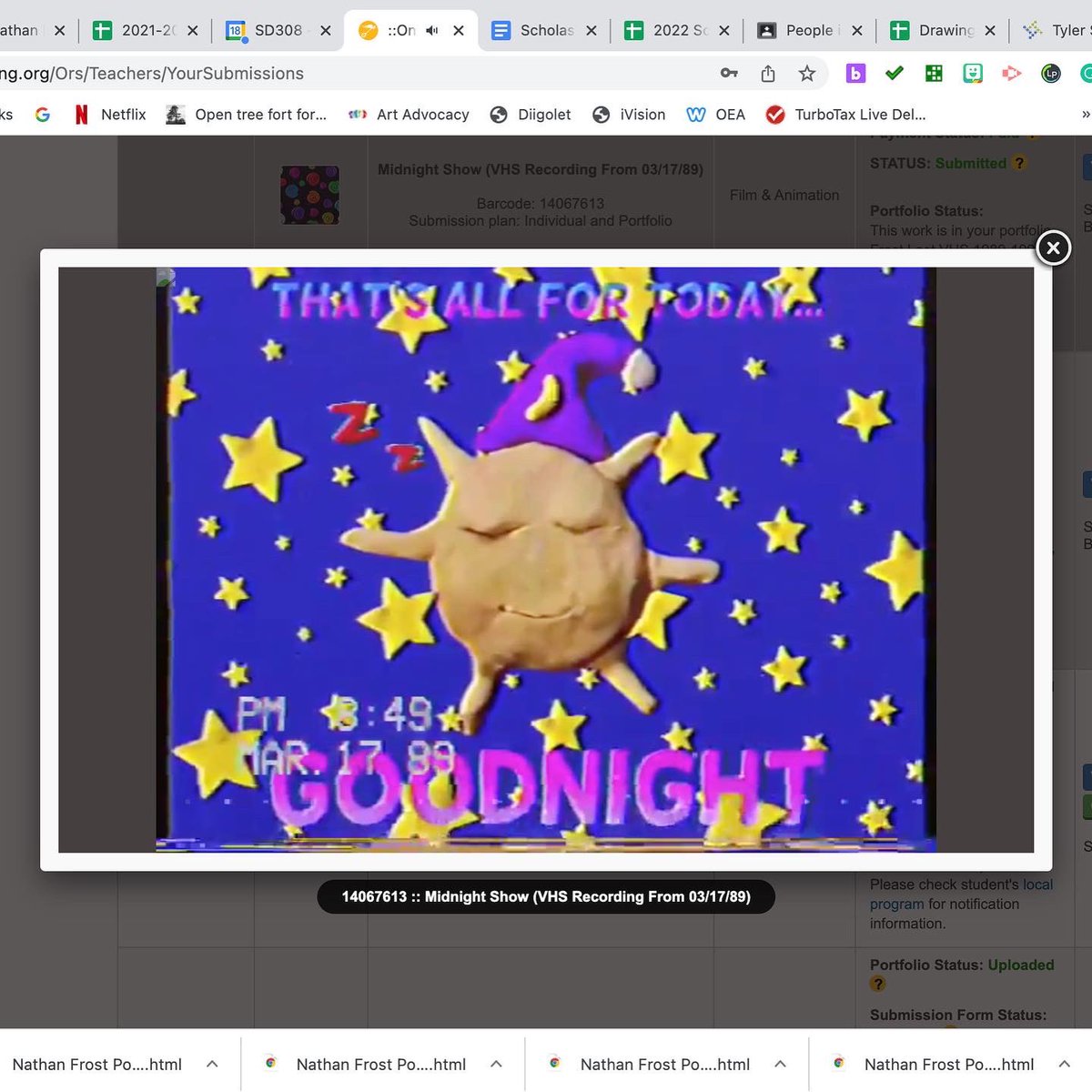Click the lightbox caption '14067613 :: Midnight Show'
Screen dimensions: 1092x1092
546,896
